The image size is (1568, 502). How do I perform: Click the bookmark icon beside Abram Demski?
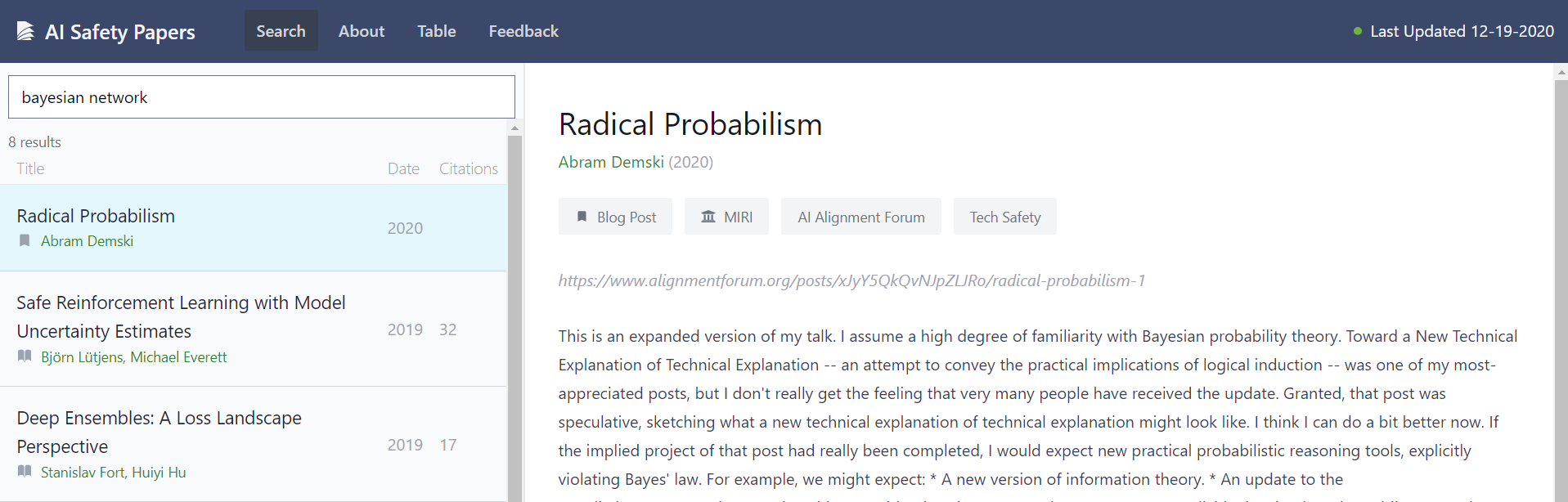click(25, 240)
